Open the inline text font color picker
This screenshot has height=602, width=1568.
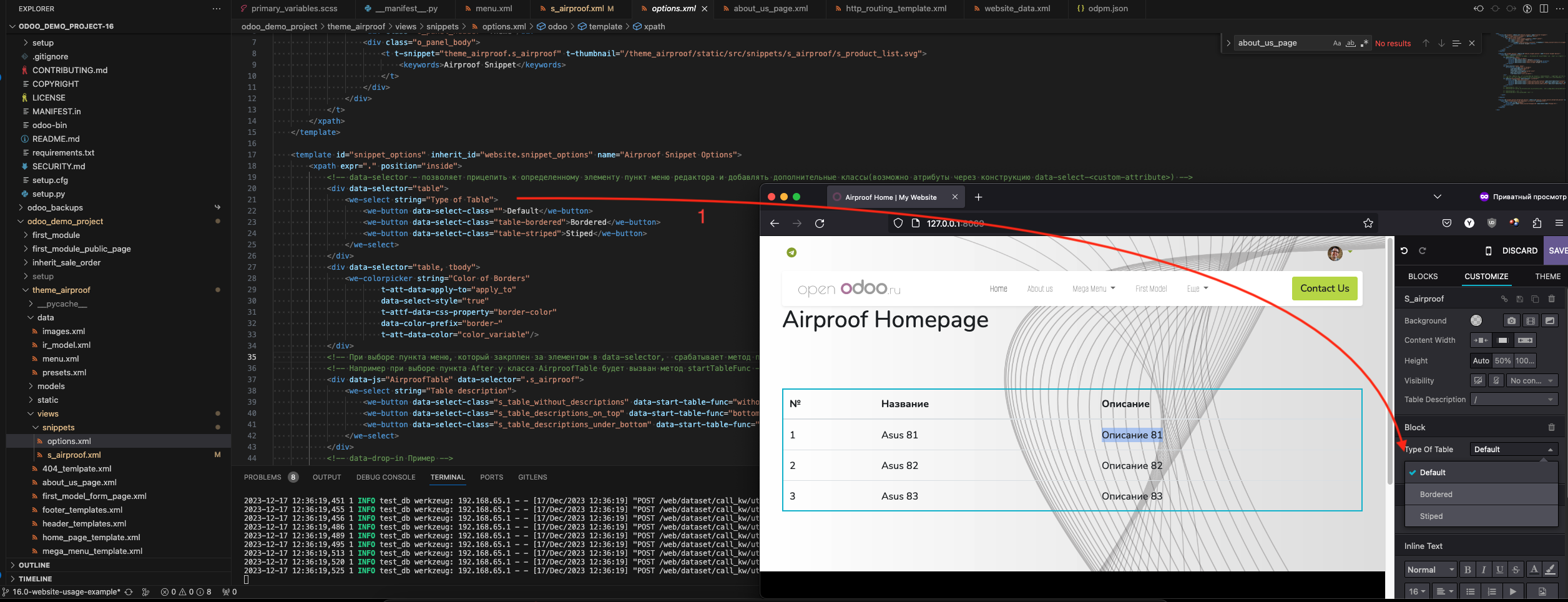click(1534, 570)
